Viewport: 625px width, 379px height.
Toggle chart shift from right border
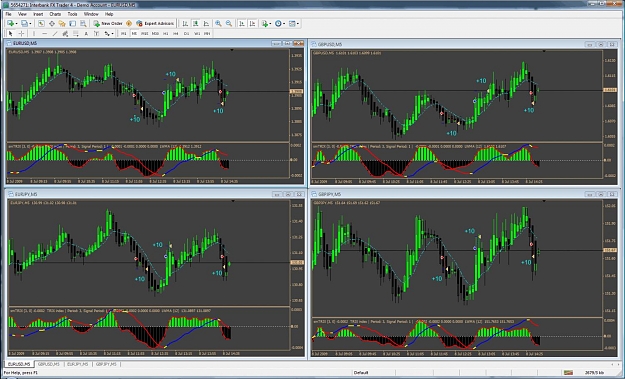pos(252,24)
